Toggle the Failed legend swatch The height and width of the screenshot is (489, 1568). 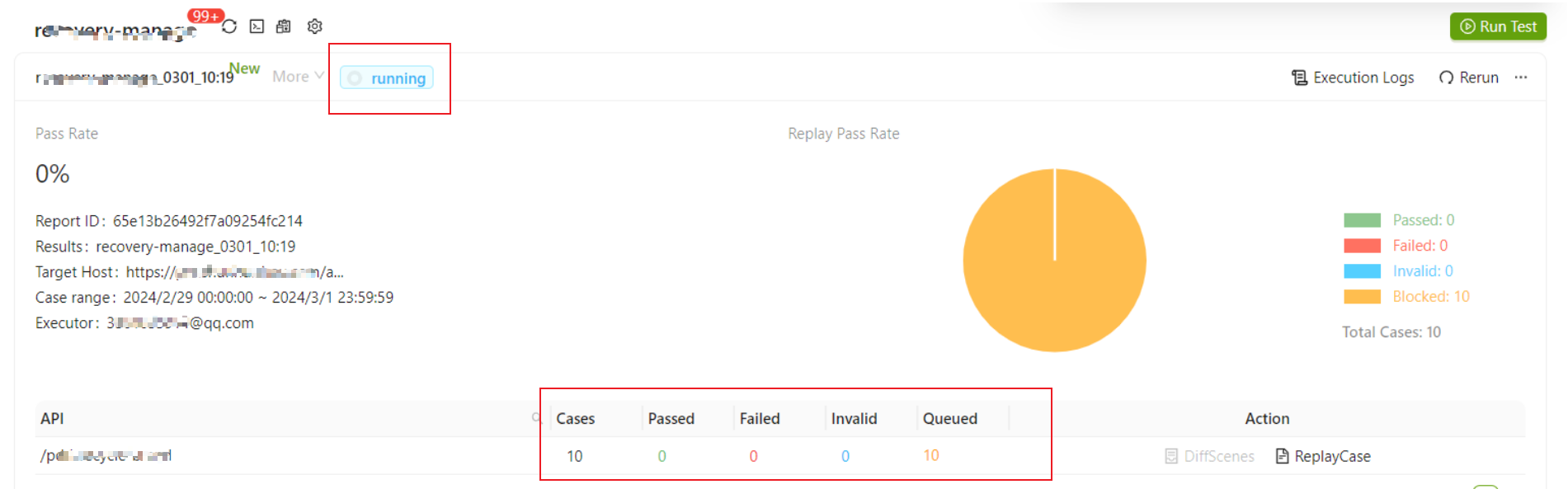pos(1362,246)
